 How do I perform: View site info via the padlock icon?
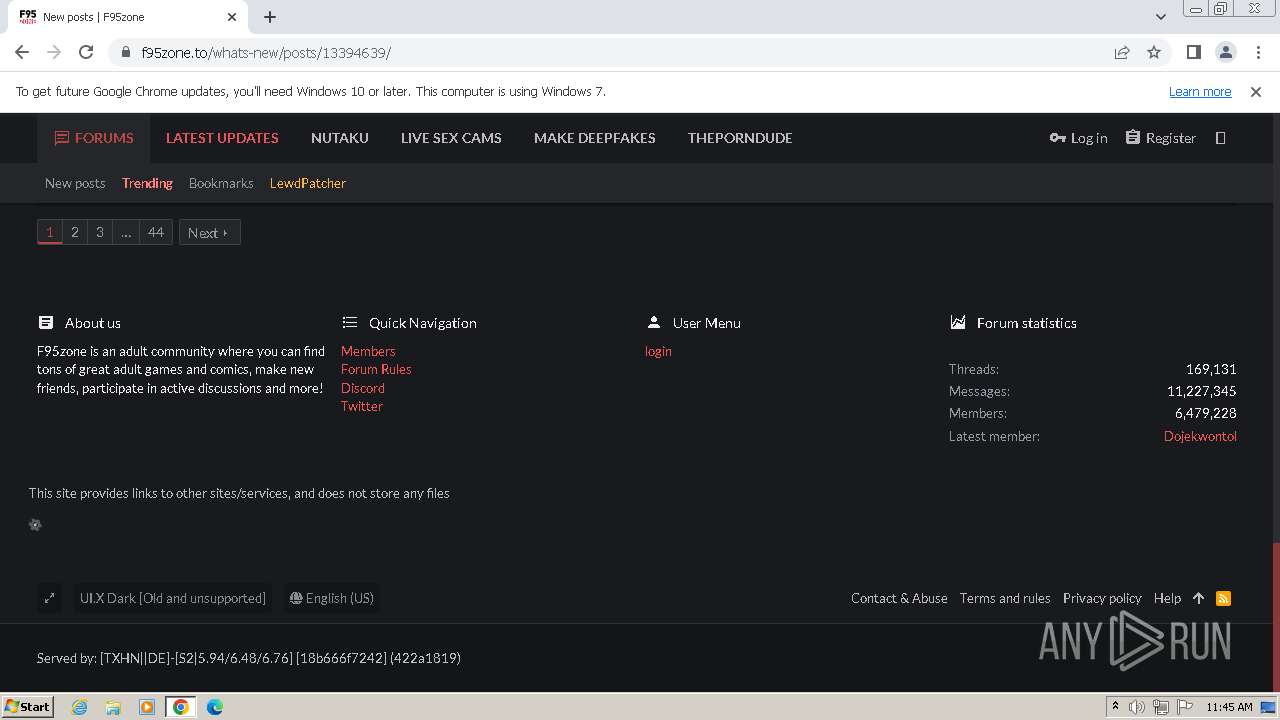tap(126, 52)
